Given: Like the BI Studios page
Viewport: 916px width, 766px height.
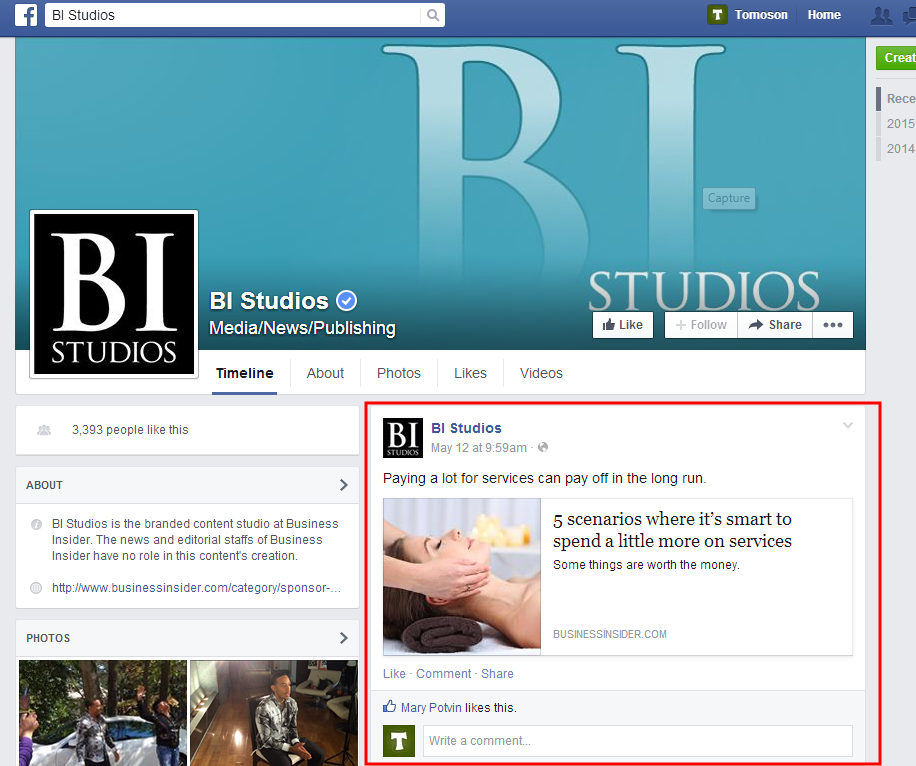Looking at the screenshot, I should click(x=622, y=325).
